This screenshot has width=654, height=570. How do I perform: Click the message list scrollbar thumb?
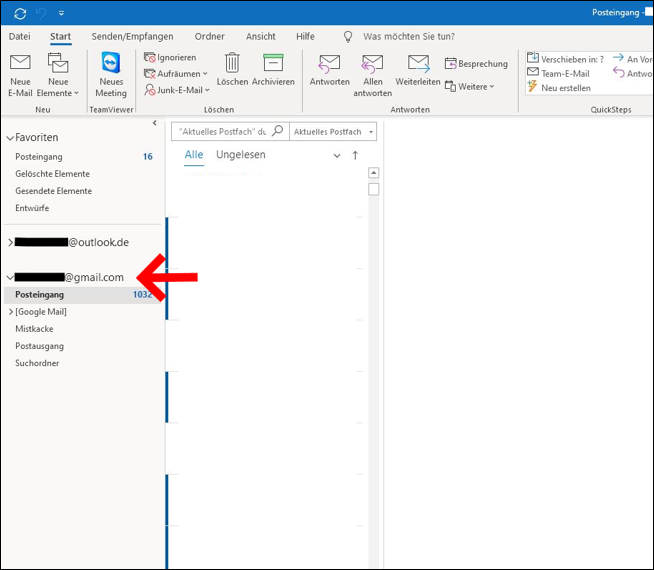click(x=374, y=189)
